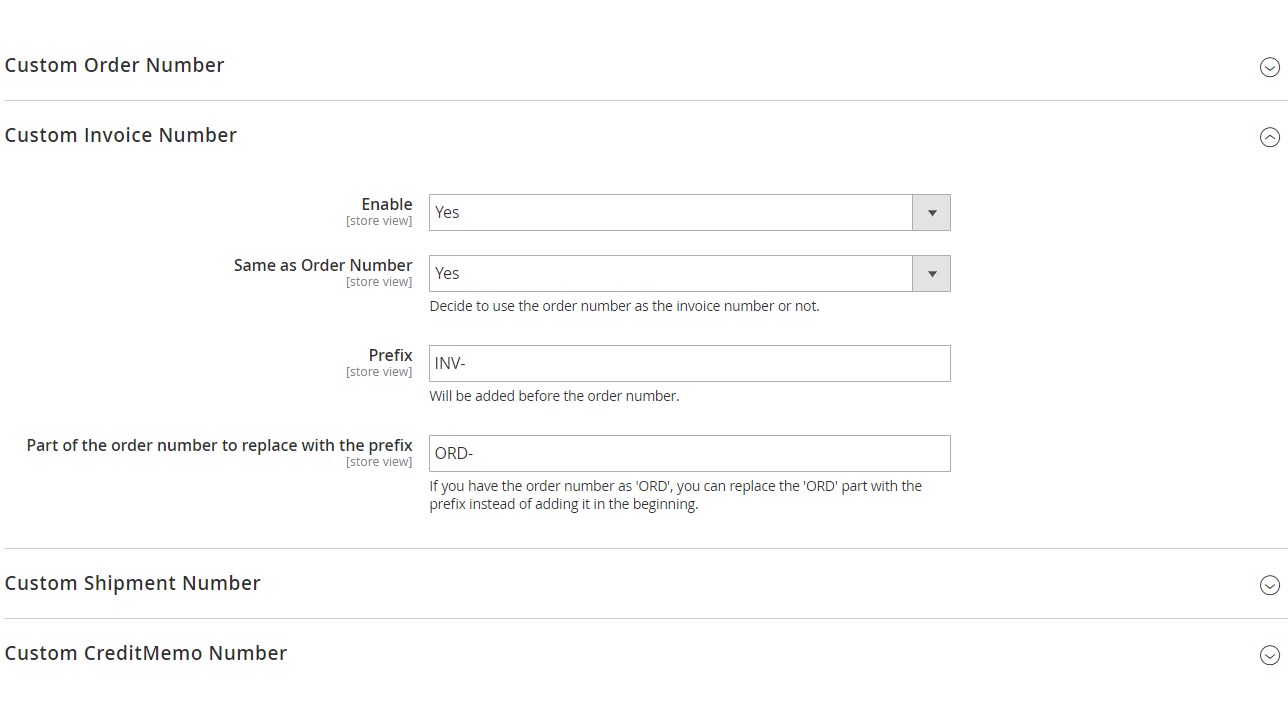
Task: Open the Enable select box showing Yes
Action: (x=670, y=213)
